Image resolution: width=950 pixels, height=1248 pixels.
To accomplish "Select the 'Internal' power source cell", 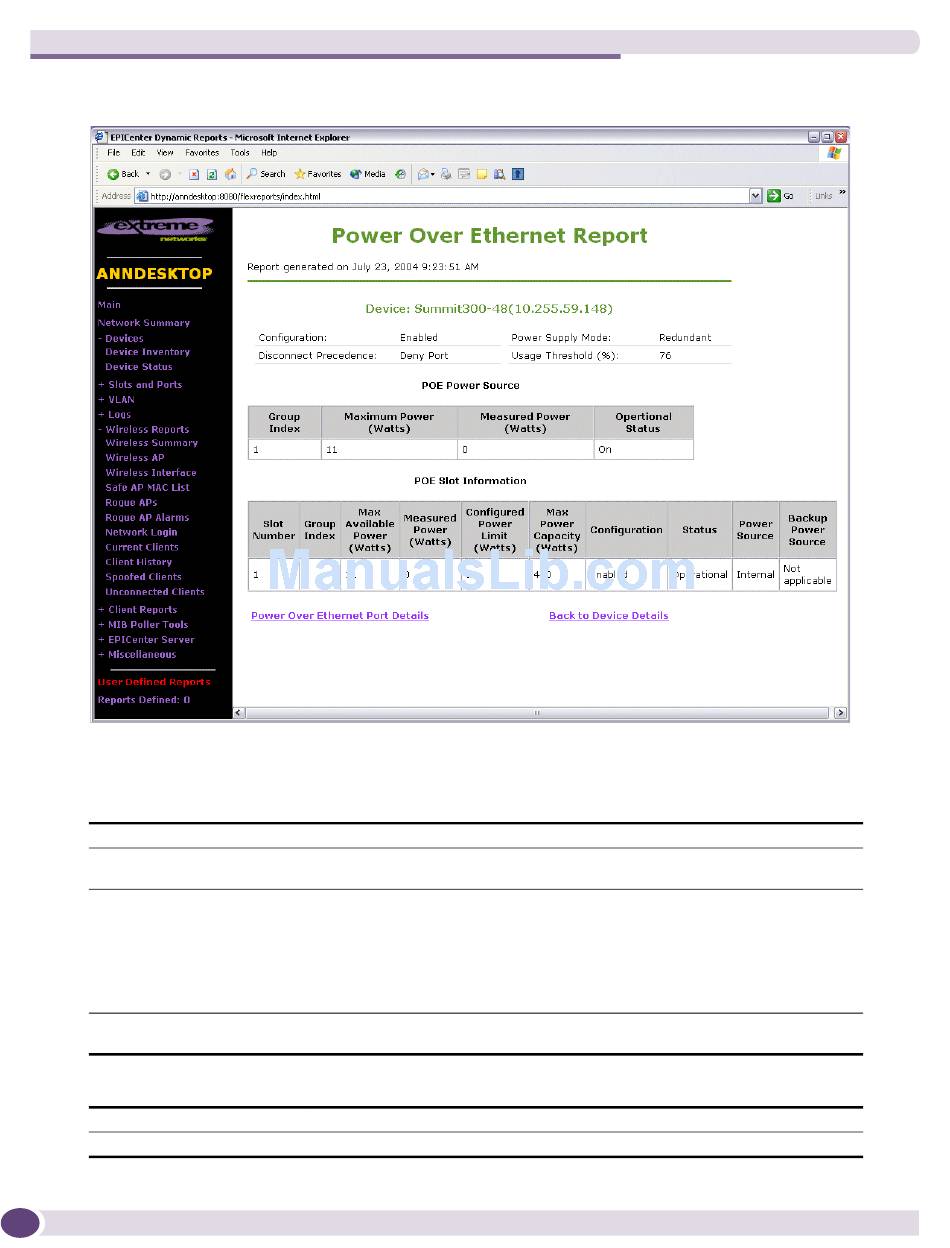I will (756, 575).
